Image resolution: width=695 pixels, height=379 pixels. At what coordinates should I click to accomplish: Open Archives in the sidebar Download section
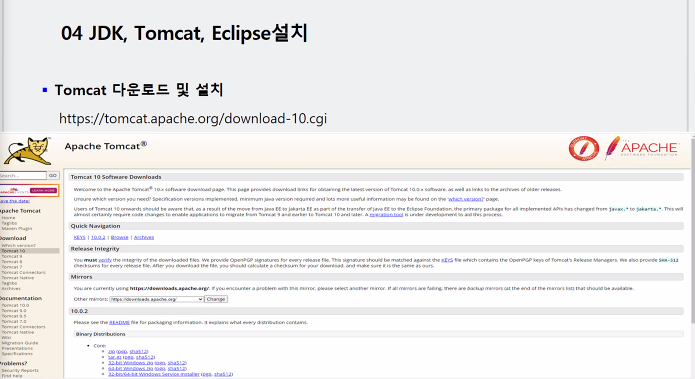11,288
